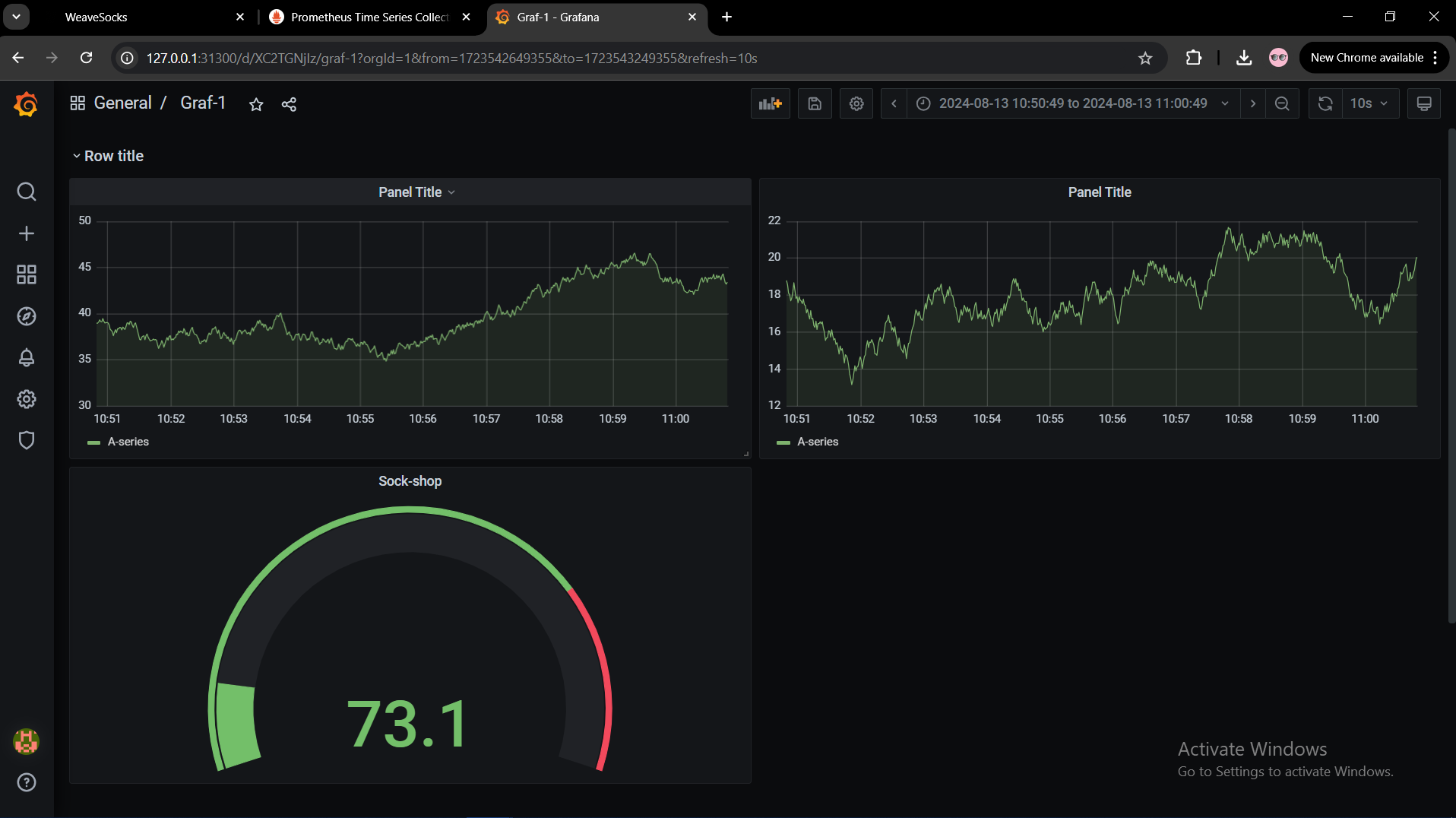
Task: Open Chrome downloads icon
Action: pyautogui.click(x=1244, y=58)
